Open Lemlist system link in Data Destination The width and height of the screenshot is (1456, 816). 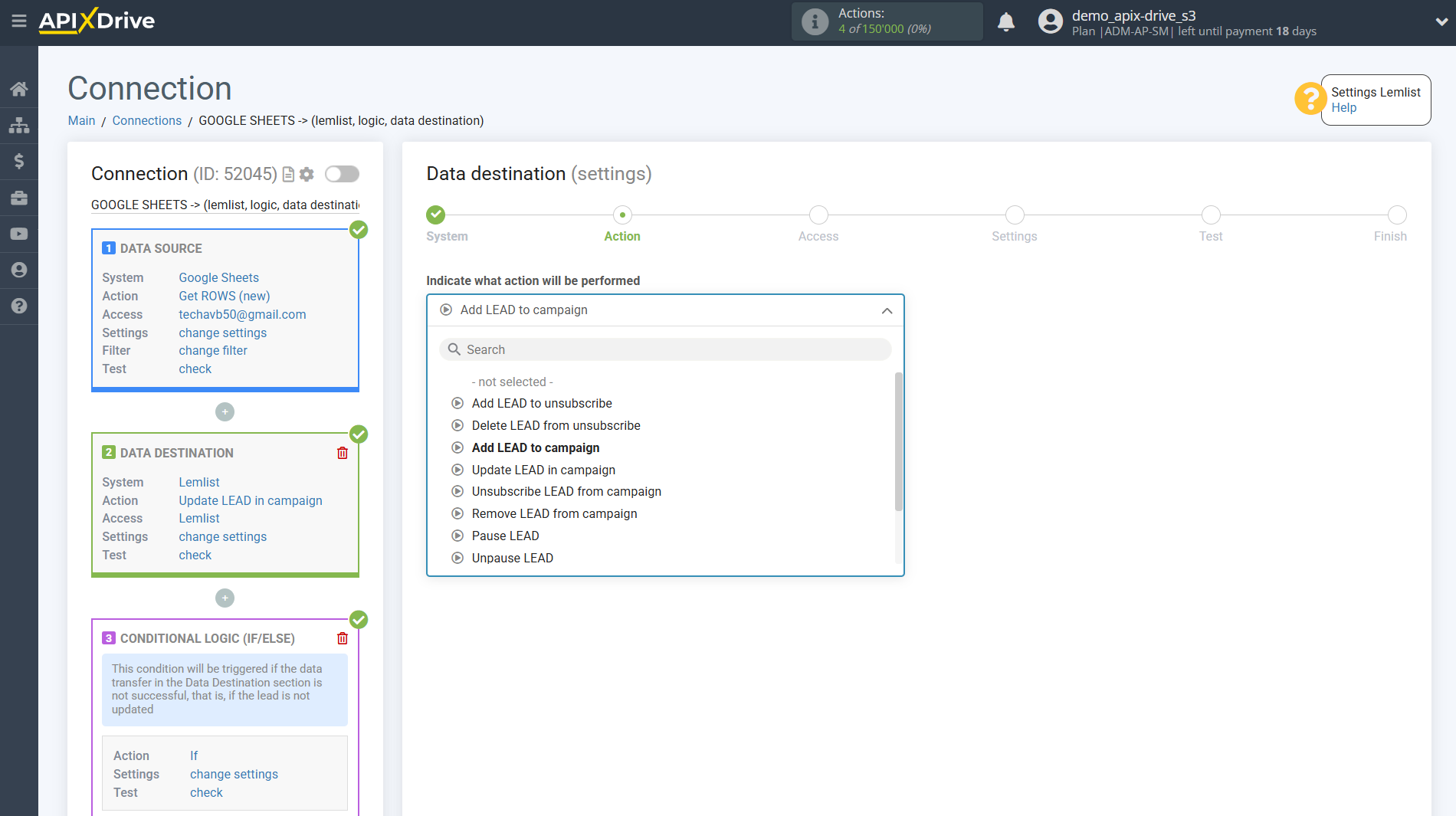(199, 482)
